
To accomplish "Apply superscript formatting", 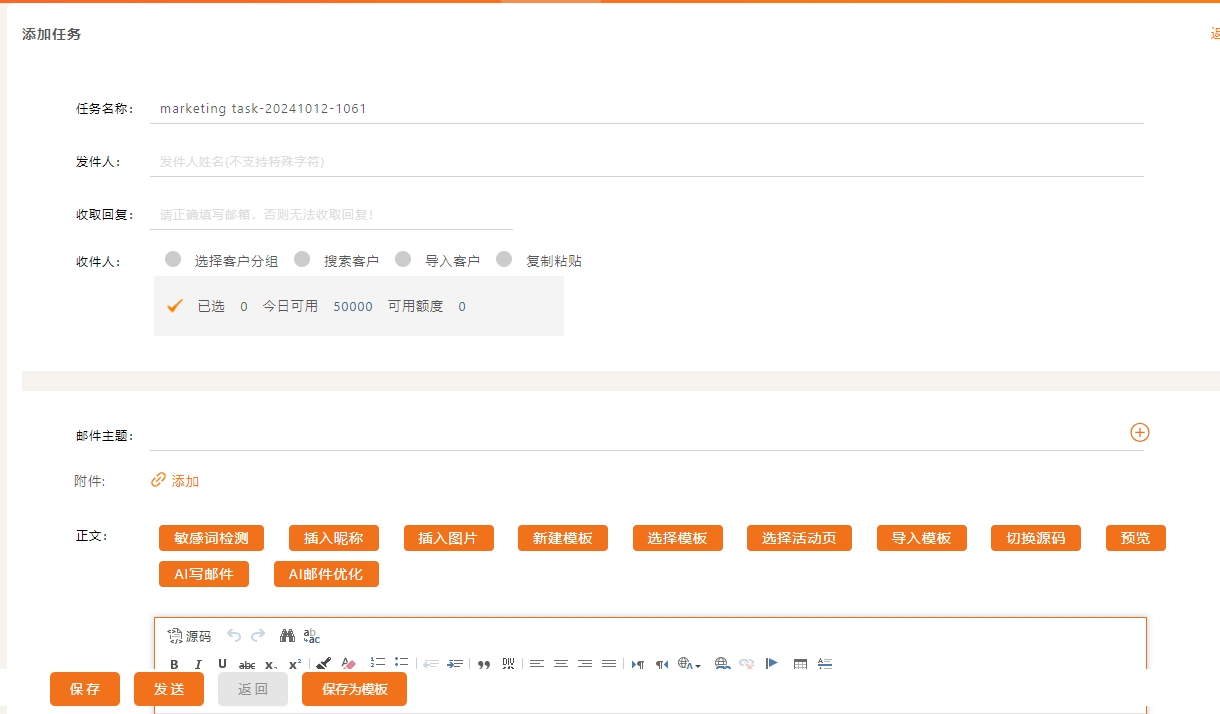I will [x=295, y=664].
